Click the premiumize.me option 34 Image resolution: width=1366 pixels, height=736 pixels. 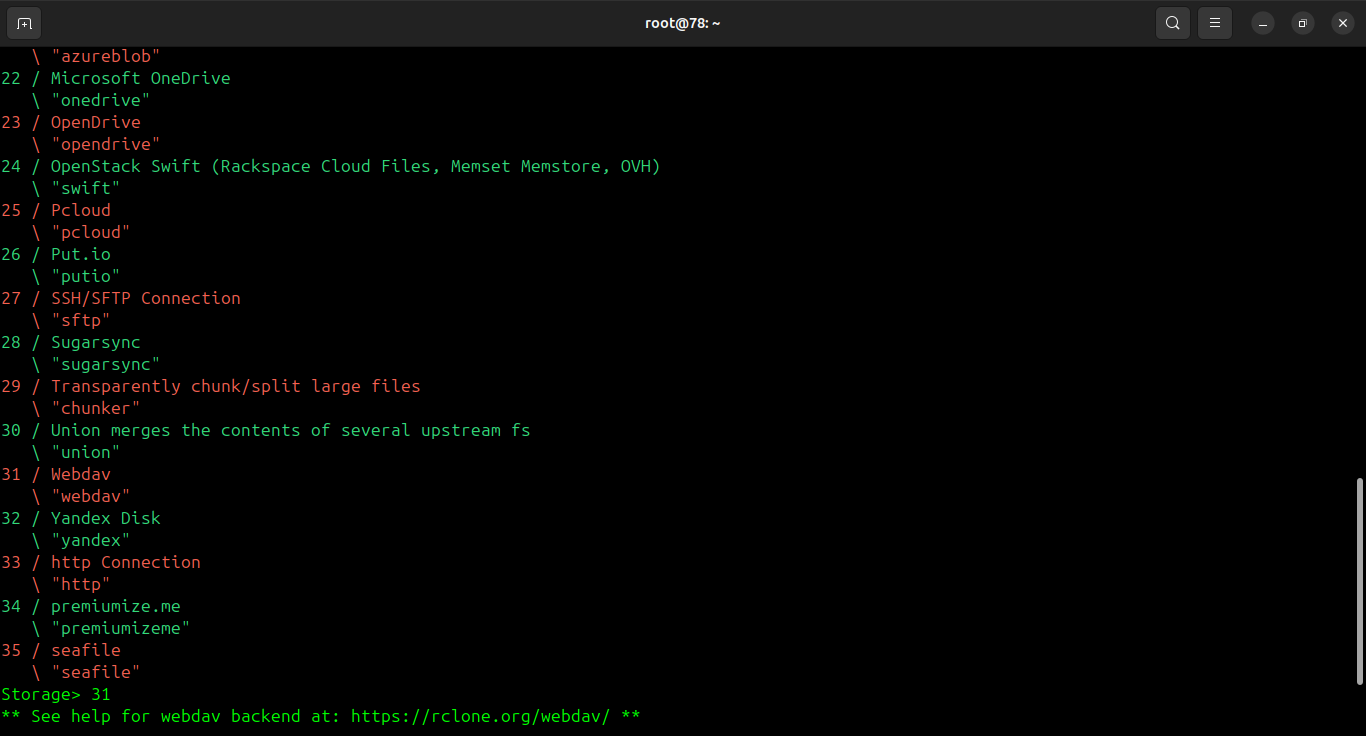(91, 606)
